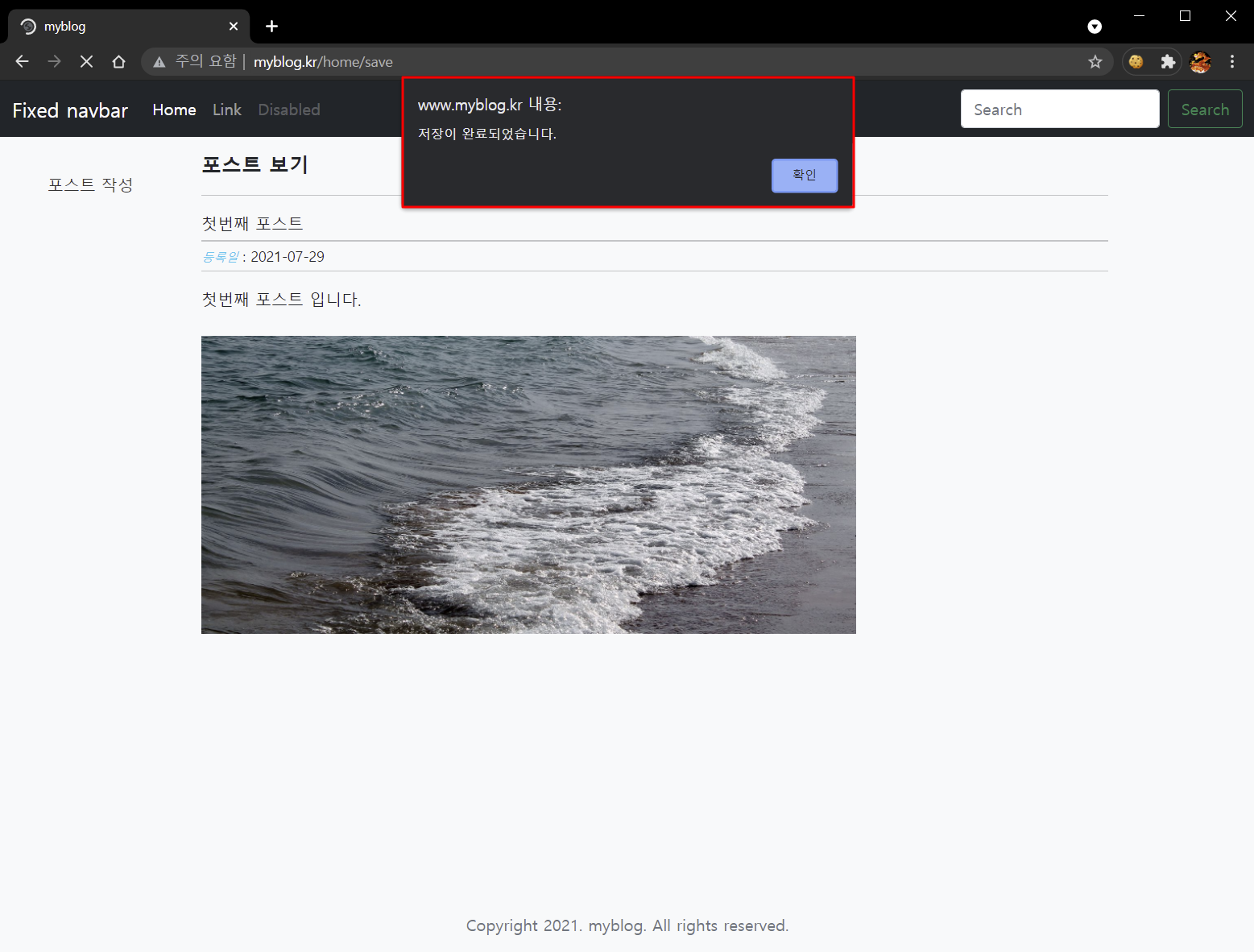1254x952 pixels.
Task: Open the cookie extension icon
Action: pyautogui.click(x=1136, y=62)
